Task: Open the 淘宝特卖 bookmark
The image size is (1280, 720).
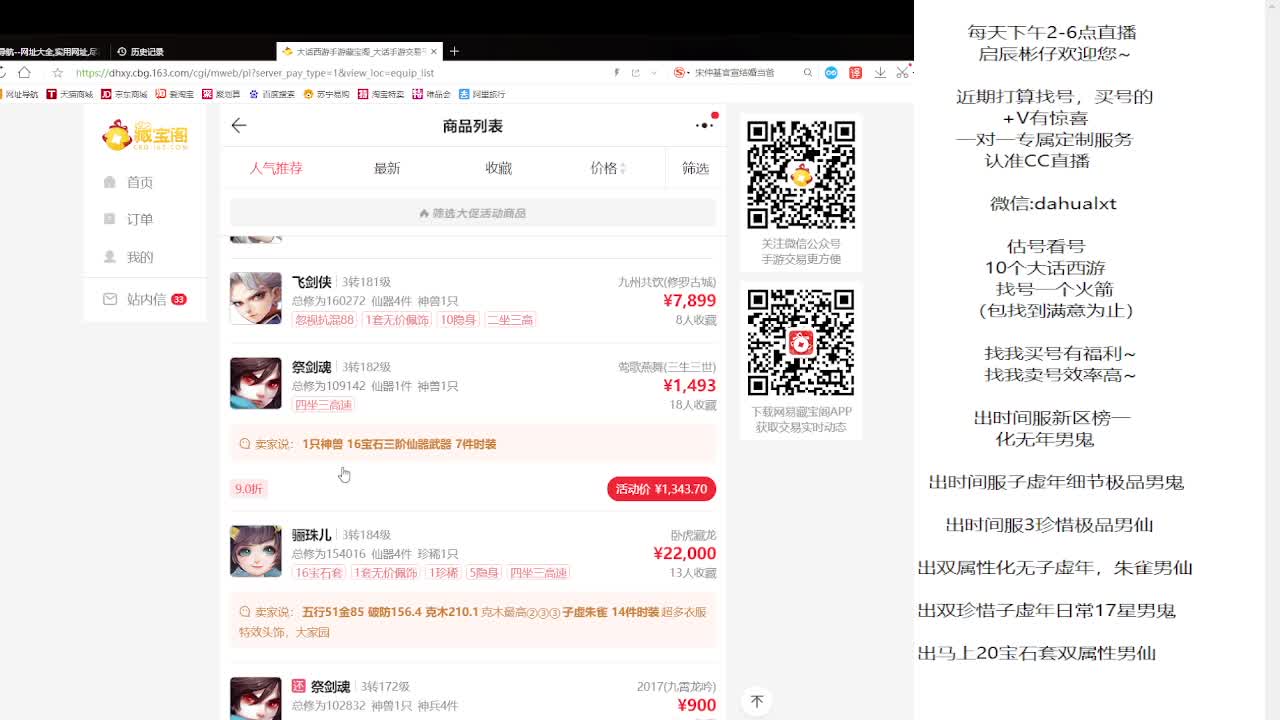Action: tap(381, 94)
